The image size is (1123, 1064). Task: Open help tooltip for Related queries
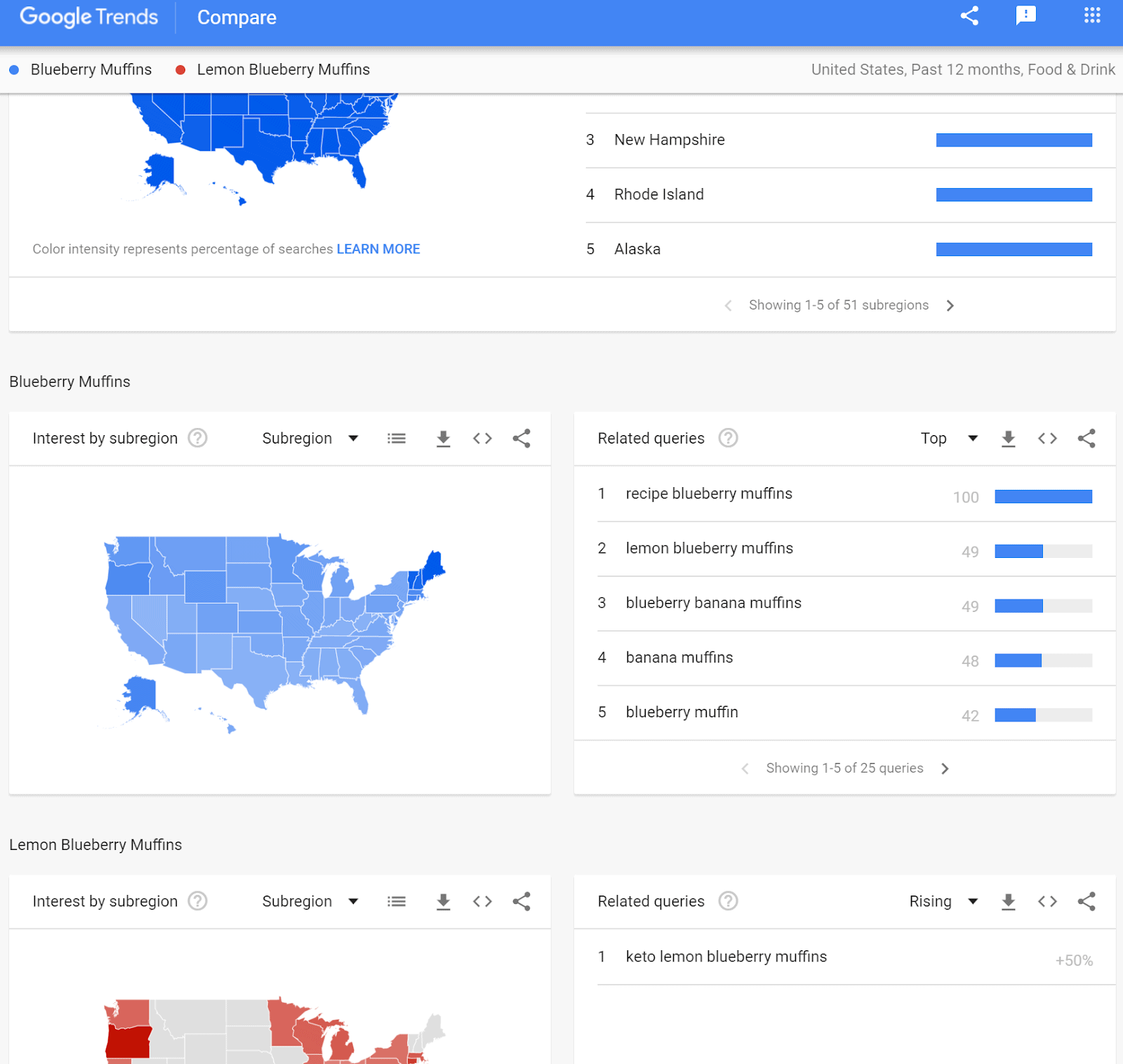click(x=728, y=438)
